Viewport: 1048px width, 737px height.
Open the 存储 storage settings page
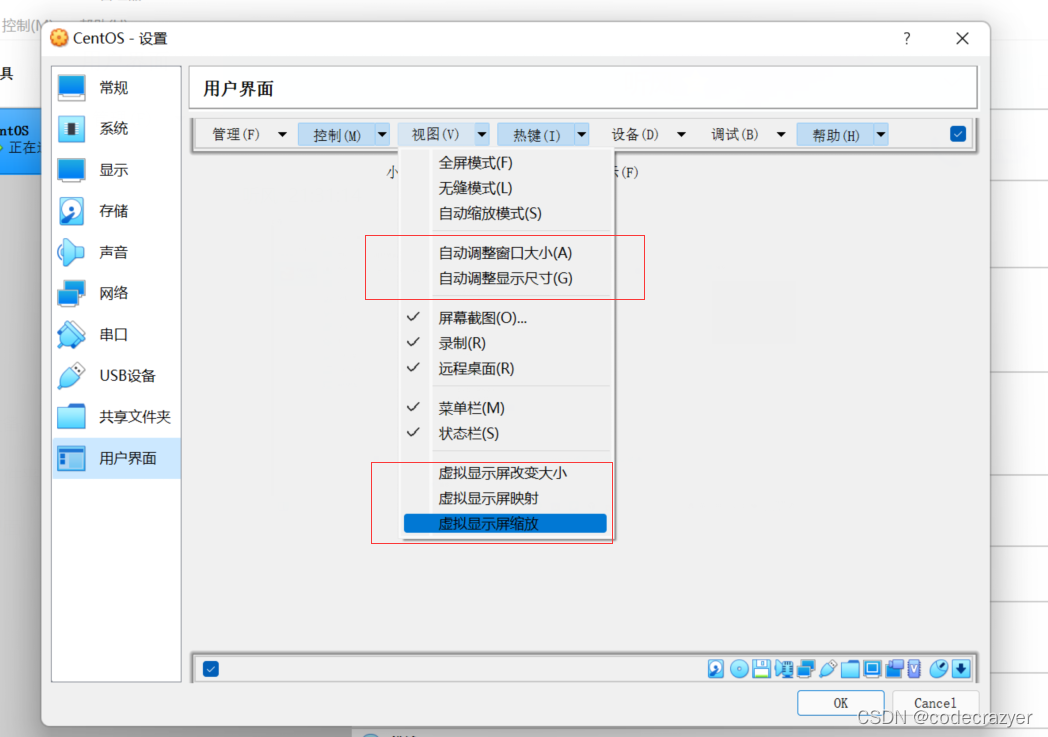(x=116, y=211)
